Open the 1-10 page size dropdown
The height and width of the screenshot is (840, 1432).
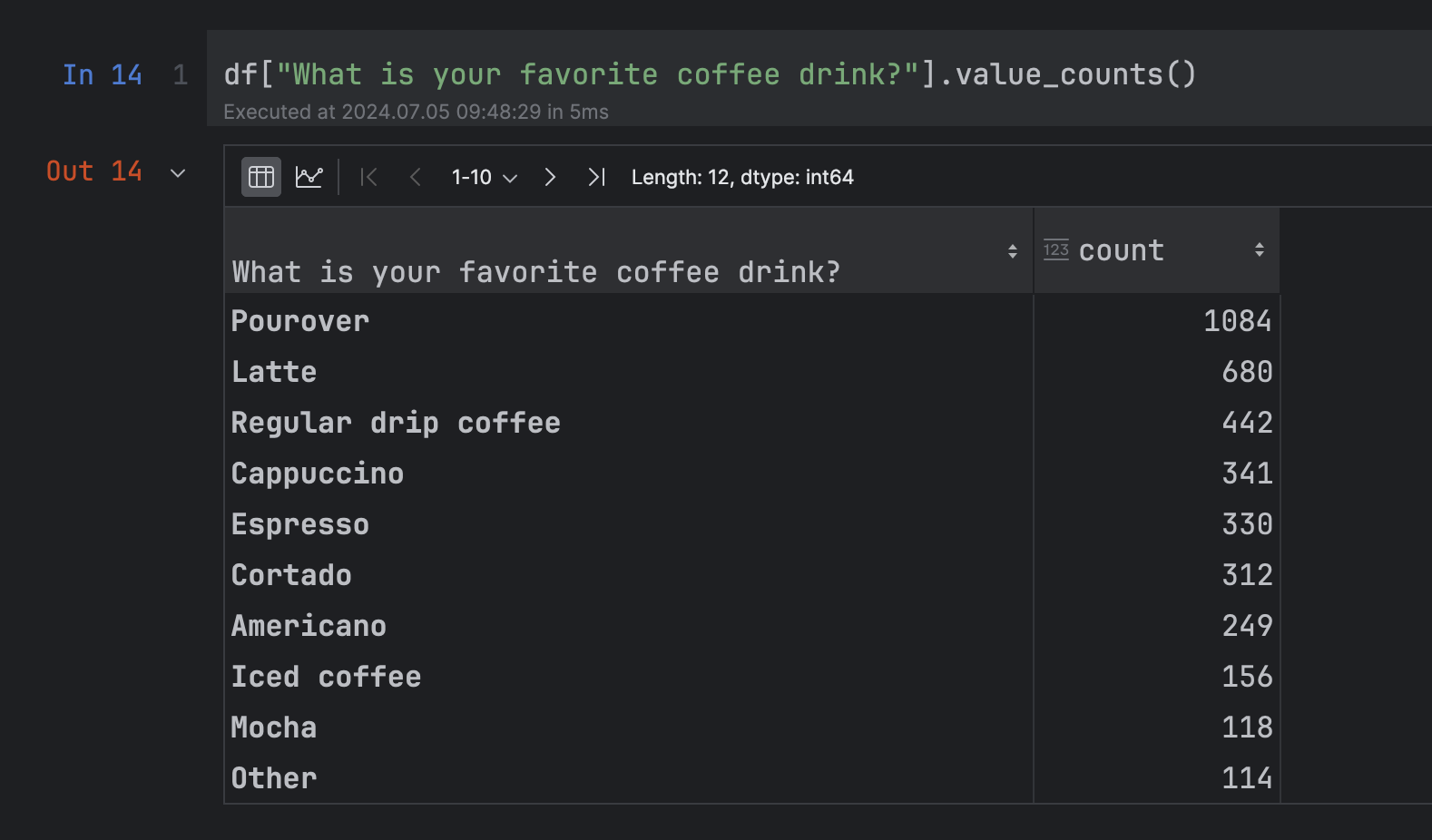485,178
